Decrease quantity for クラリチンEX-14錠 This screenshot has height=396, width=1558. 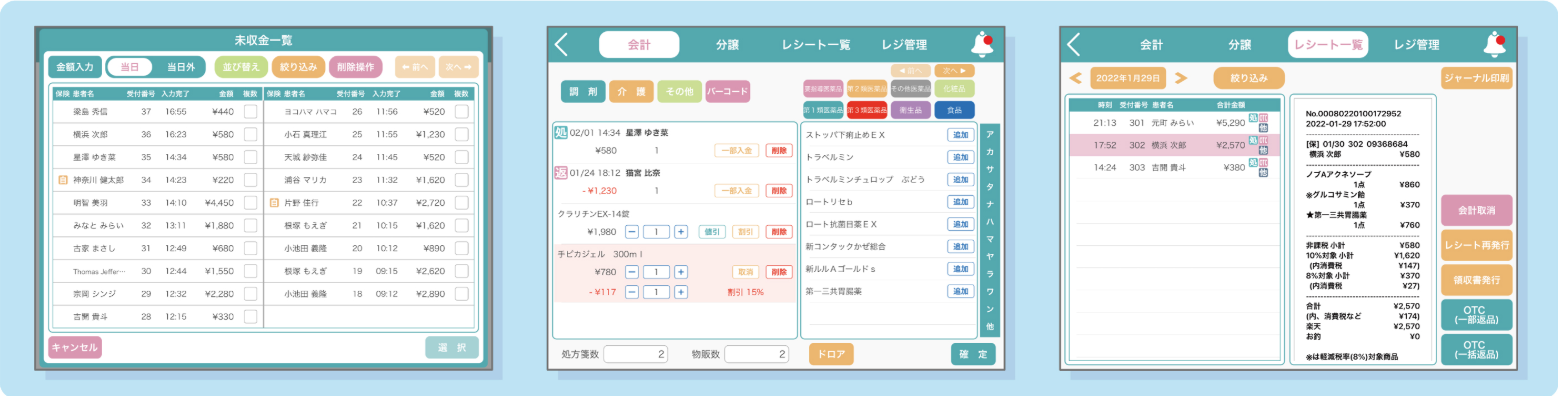pyautogui.click(x=631, y=232)
